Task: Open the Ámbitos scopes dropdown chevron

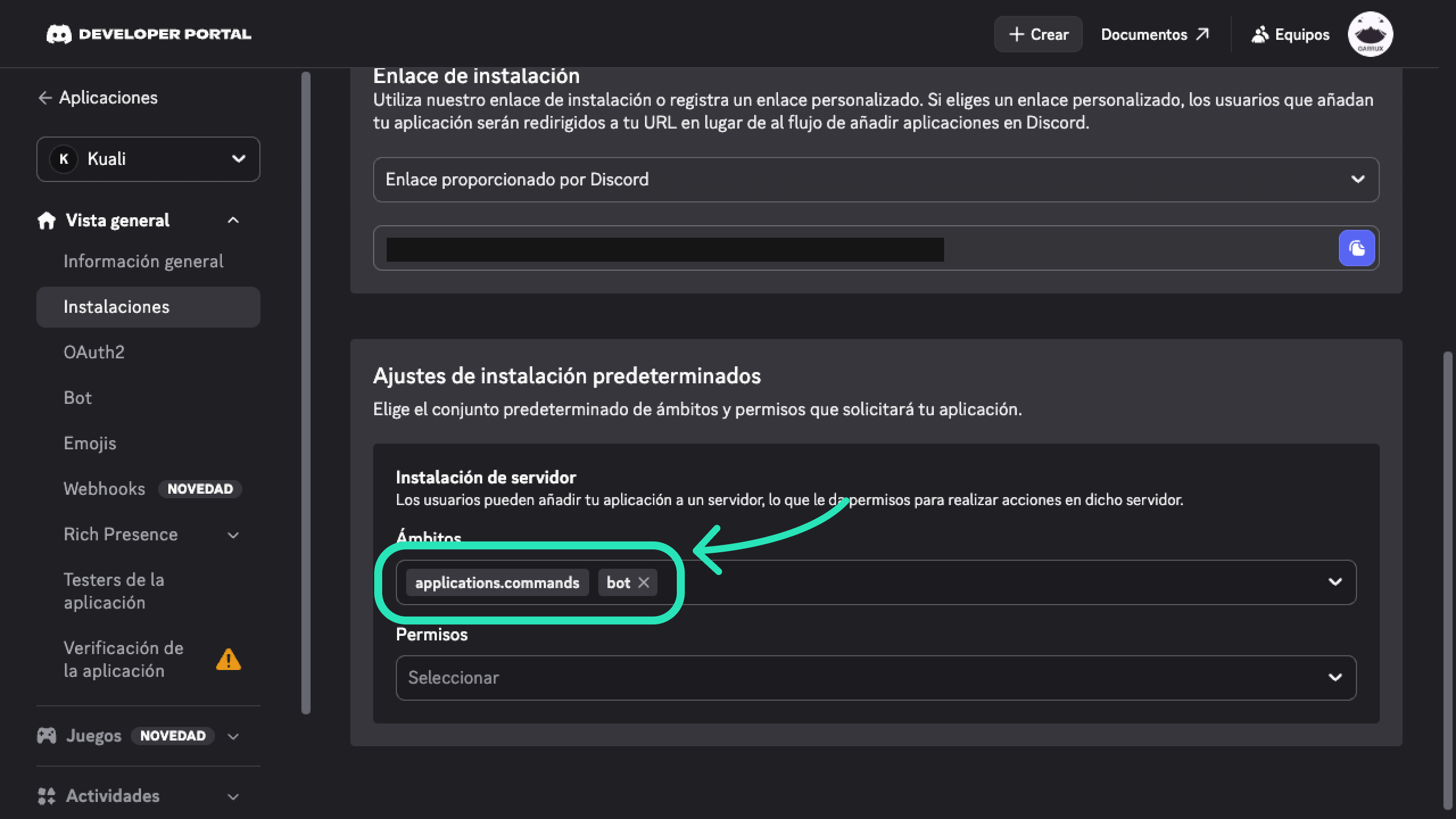Action: click(x=1335, y=582)
